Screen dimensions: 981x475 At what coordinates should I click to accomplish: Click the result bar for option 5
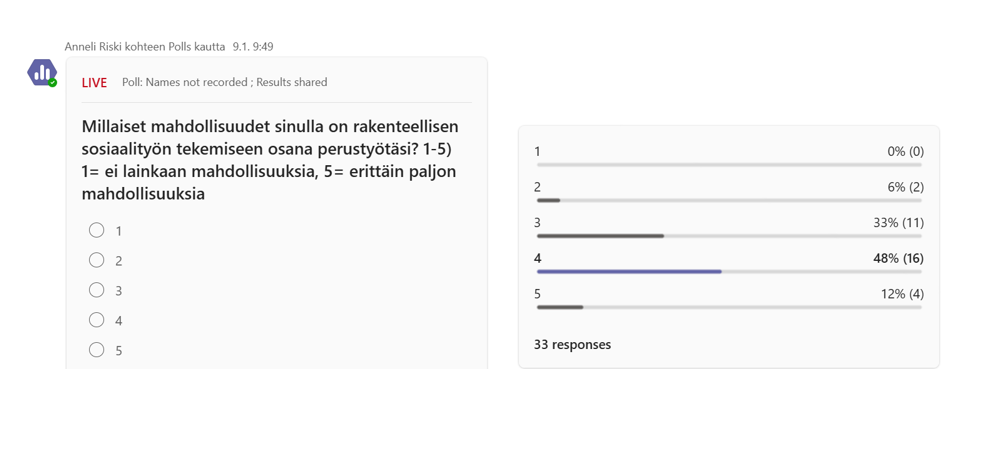[729, 307]
